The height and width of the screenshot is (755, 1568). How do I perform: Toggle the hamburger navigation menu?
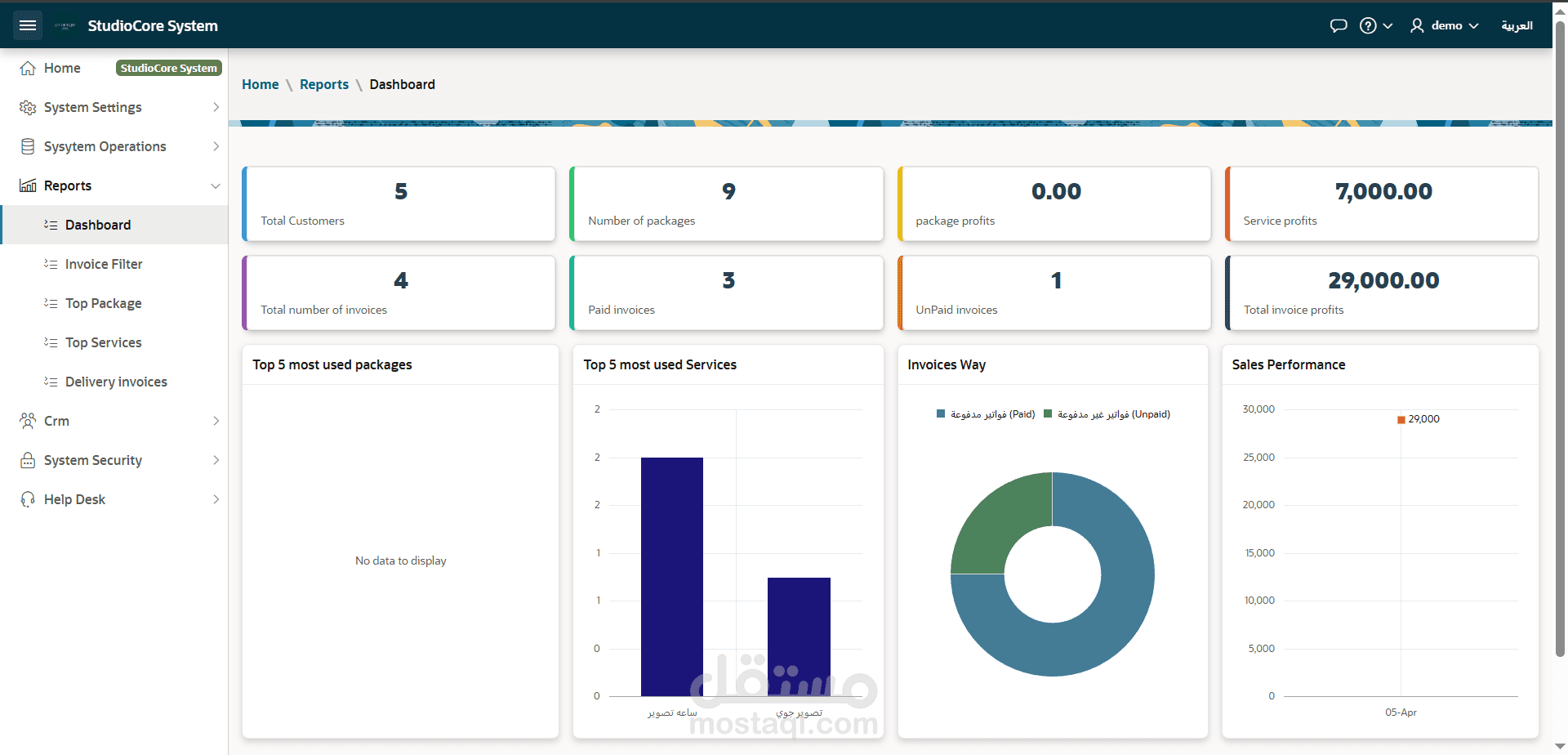(28, 25)
